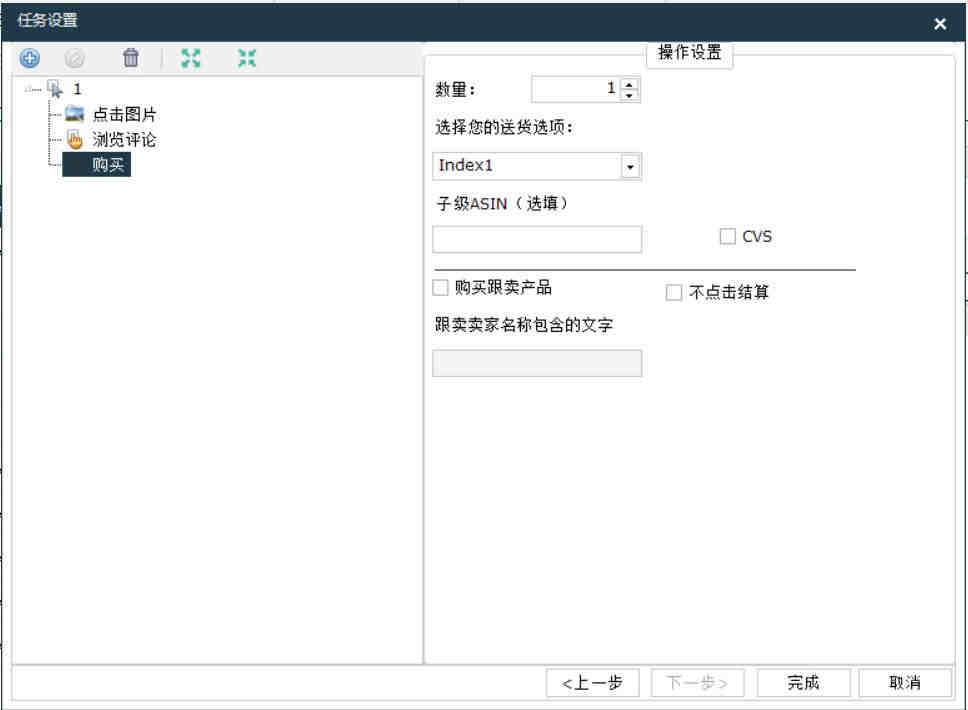Image resolution: width=968 pixels, height=710 pixels.
Task: Increase quantity with the up spinner arrow
Action: (629, 84)
